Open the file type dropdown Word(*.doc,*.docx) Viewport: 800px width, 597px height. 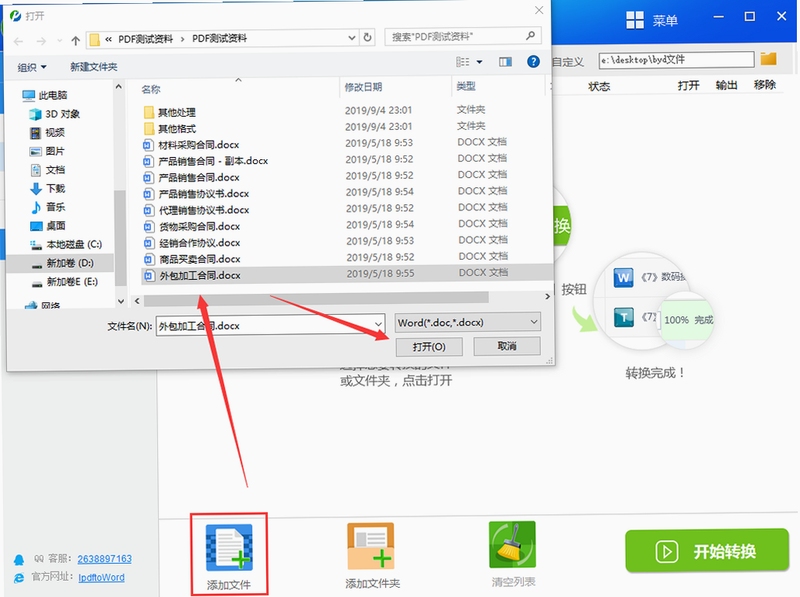tap(468, 322)
